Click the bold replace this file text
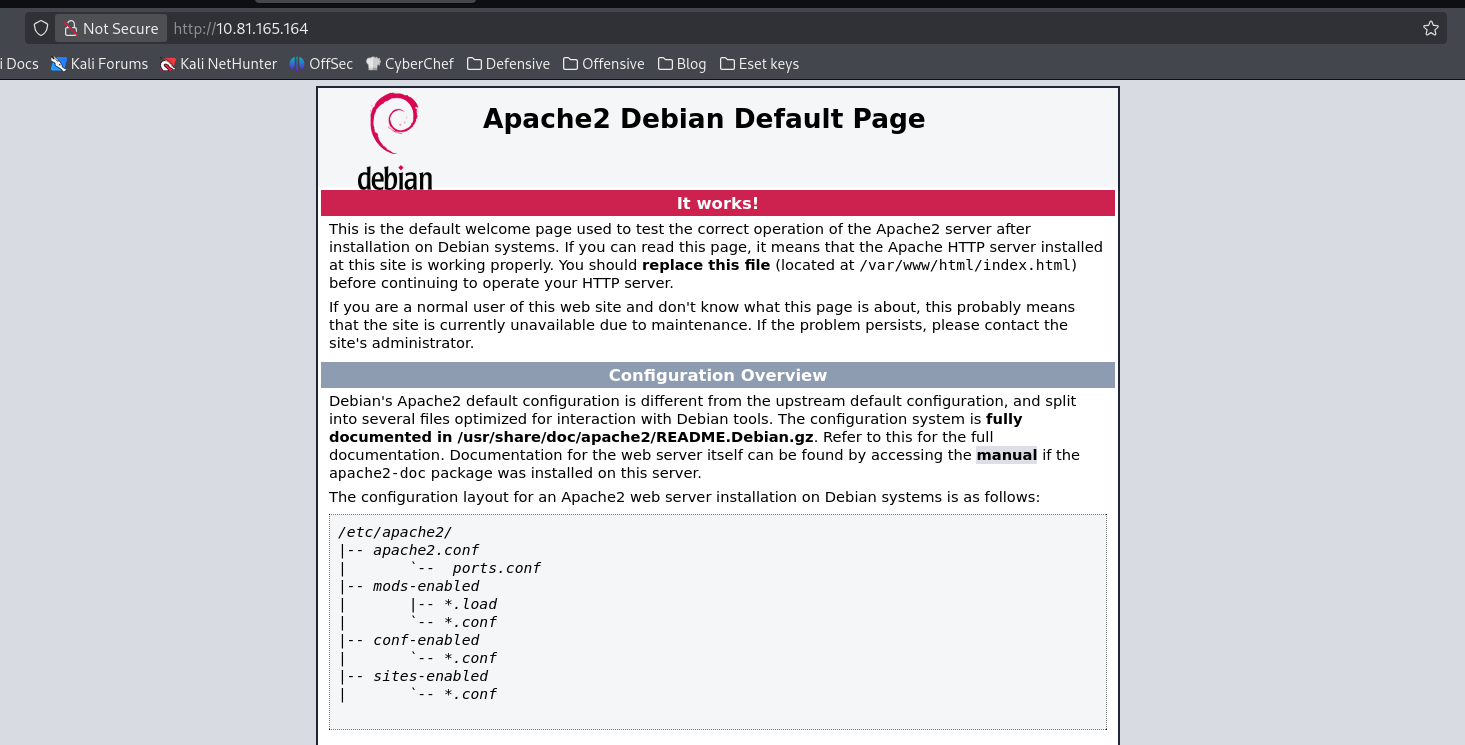Image resolution: width=1465 pixels, height=745 pixels. tap(705, 265)
